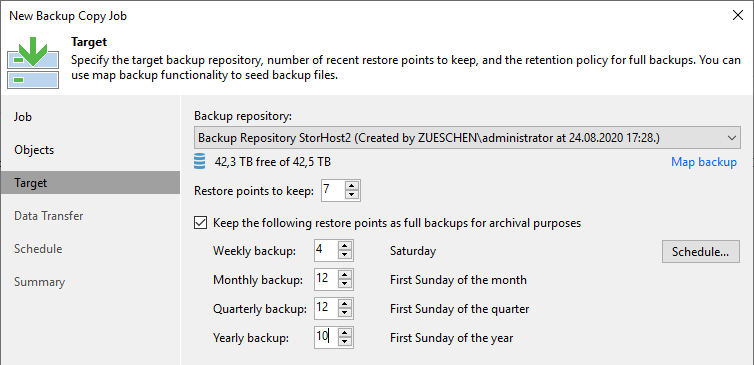Close the New Backup Copy Job dialog

[738, 15]
